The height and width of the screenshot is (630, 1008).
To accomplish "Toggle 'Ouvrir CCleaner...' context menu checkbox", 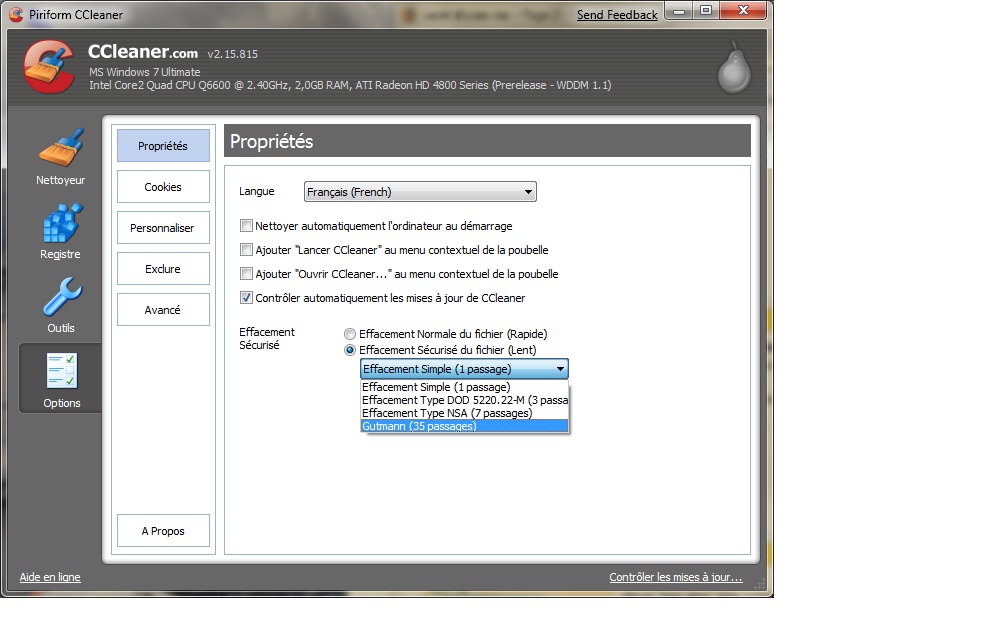I will coord(246,274).
